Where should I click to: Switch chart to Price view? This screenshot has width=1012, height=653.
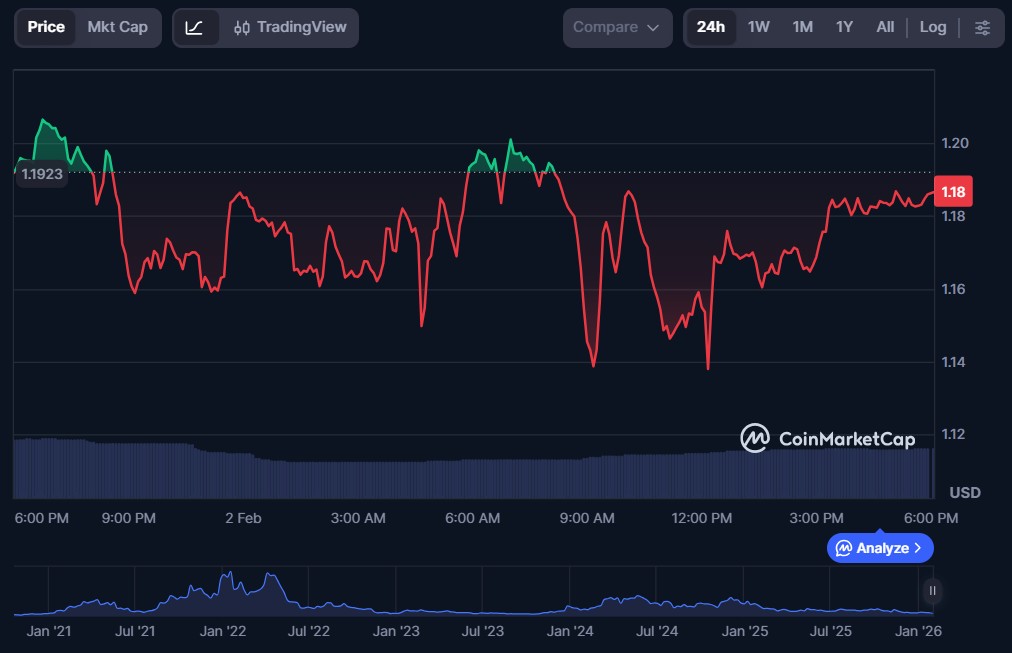tap(46, 28)
